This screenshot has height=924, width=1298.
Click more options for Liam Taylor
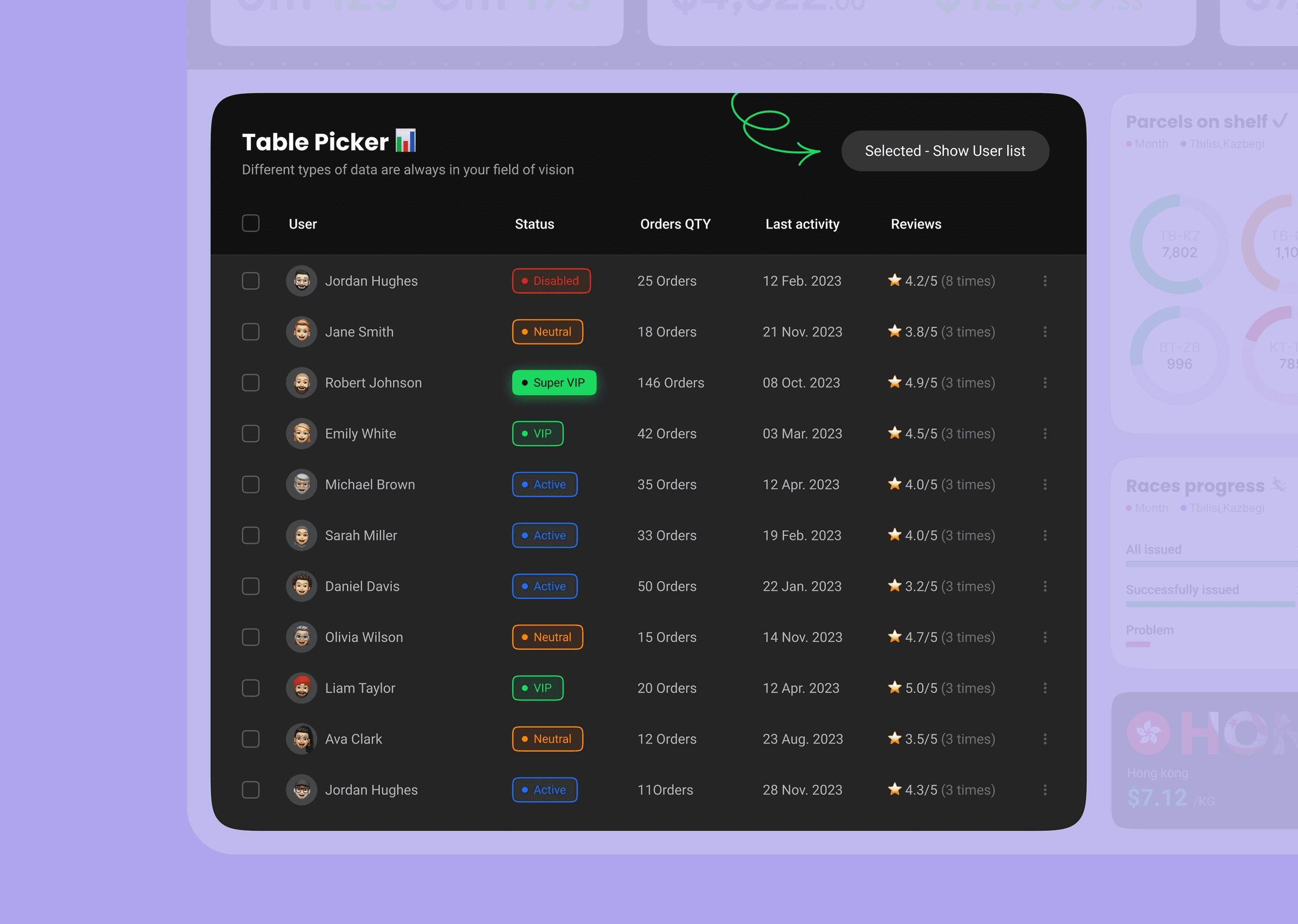tap(1045, 688)
